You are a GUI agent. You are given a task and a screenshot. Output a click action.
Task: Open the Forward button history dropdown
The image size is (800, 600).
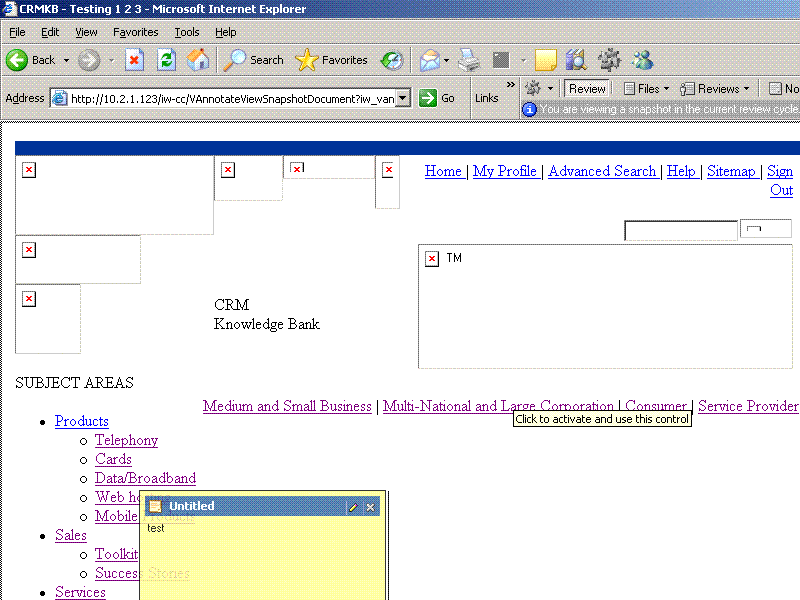[x=111, y=60]
